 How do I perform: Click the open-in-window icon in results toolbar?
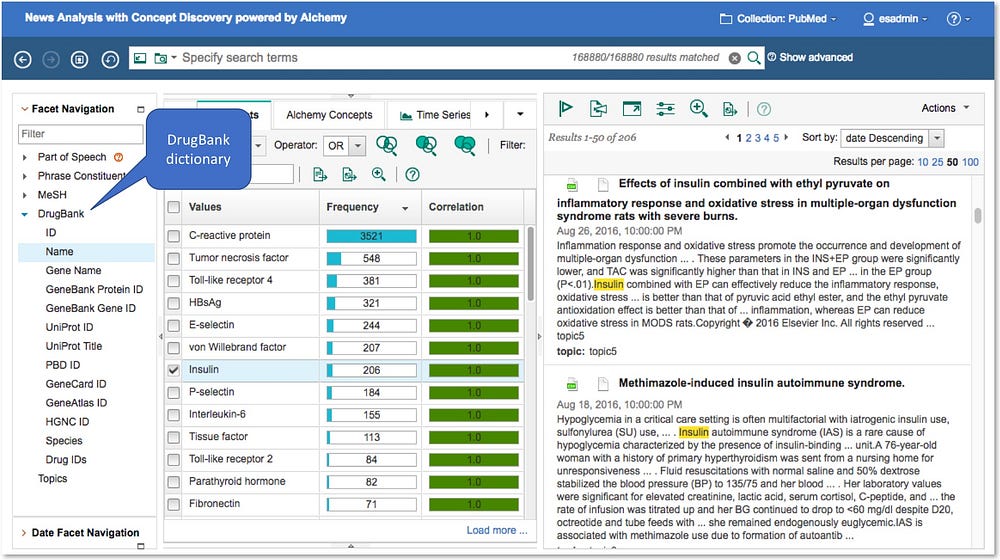pos(631,108)
